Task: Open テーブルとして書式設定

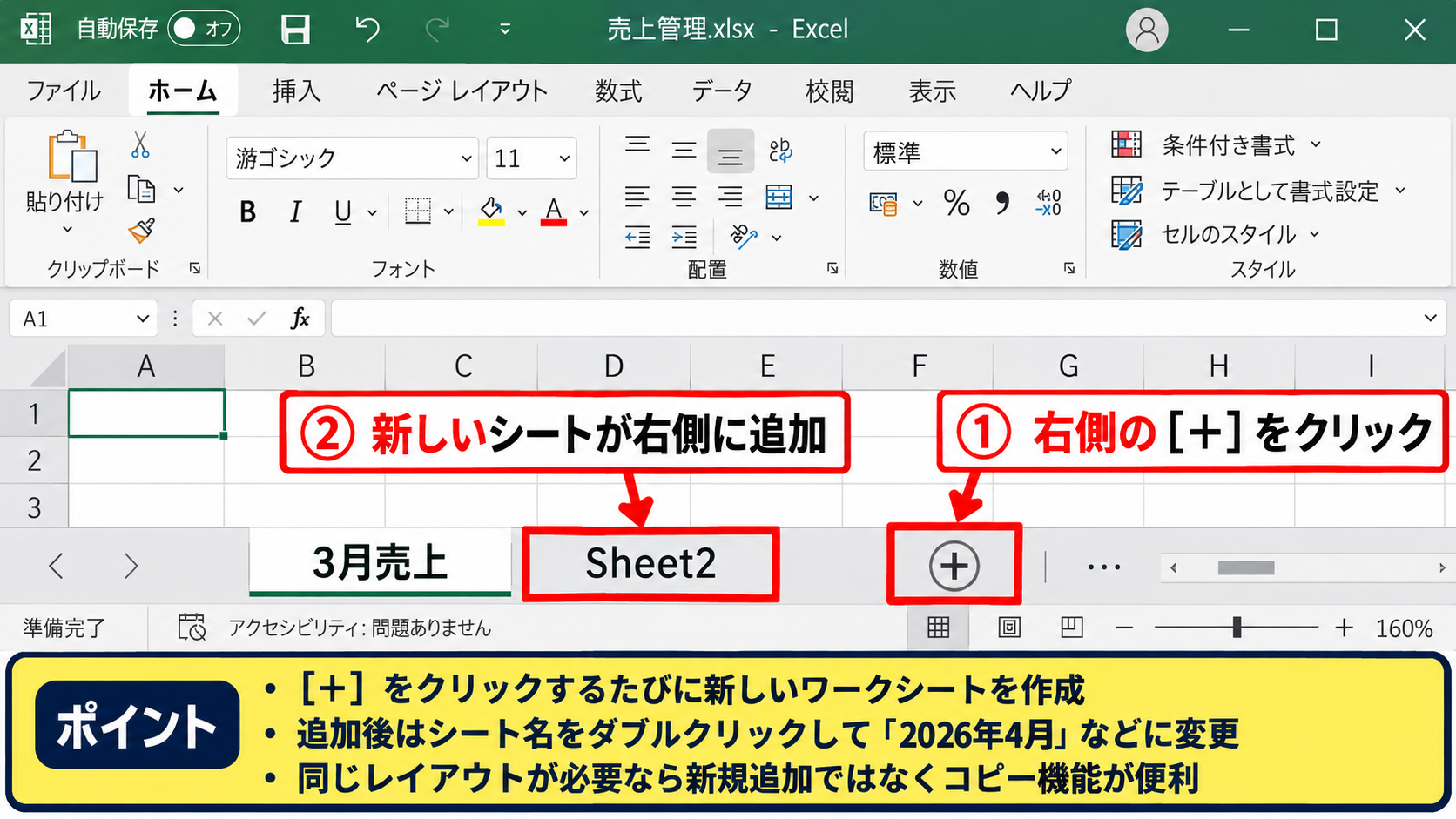Action: (x=1259, y=191)
